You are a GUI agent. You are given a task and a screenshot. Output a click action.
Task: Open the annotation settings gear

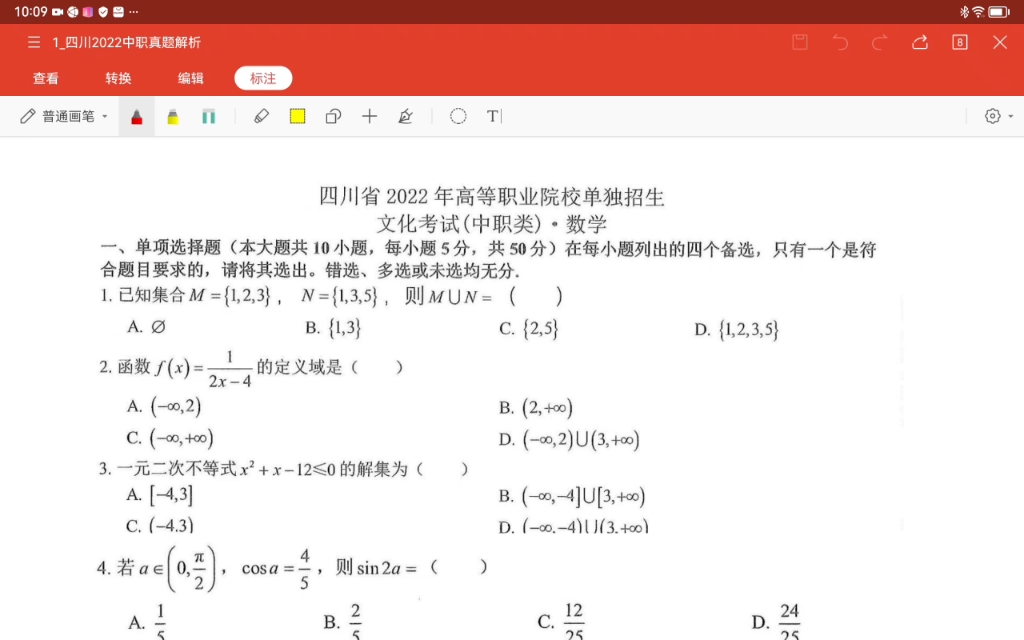(990, 116)
